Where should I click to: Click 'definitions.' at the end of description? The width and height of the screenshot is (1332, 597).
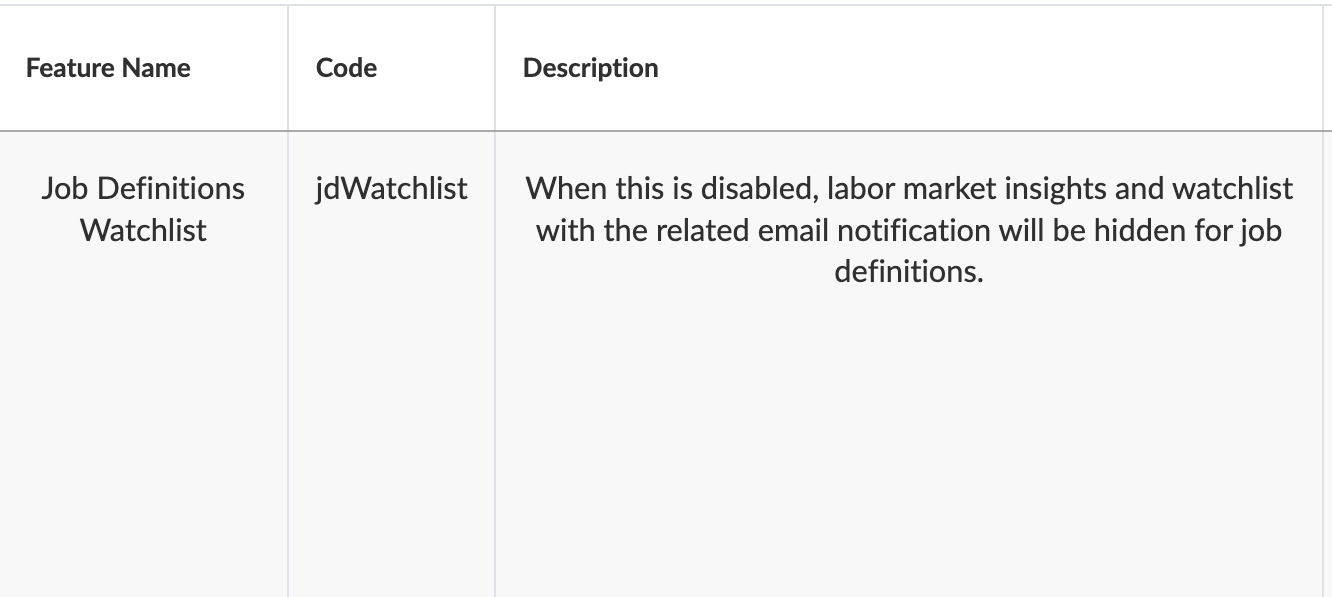tap(908, 271)
